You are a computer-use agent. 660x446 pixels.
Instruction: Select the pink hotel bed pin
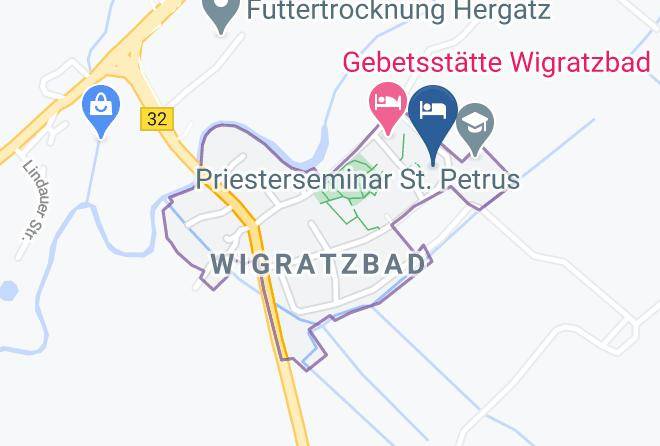(388, 108)
